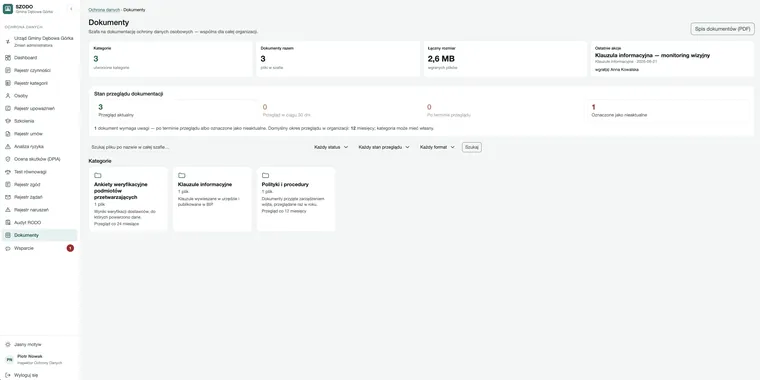Click the Po terminie przeglądu tile
Screen dimensions: 760x380
click(504, 111)
